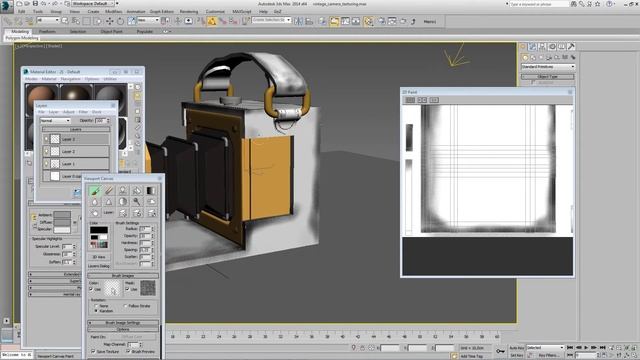Select the Smudge tool in Viewport Canvas
Image resolution: width=640 pixels, height=360 pixels.
click(151, 202)
